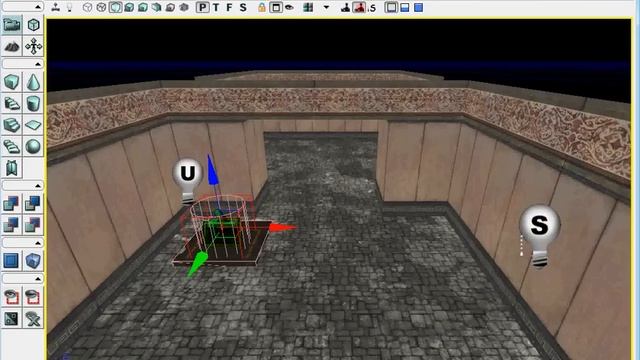Switch to Brush Wireframe view mode
The width and height of the screenshot is (640, 360).
coord(87,7)
